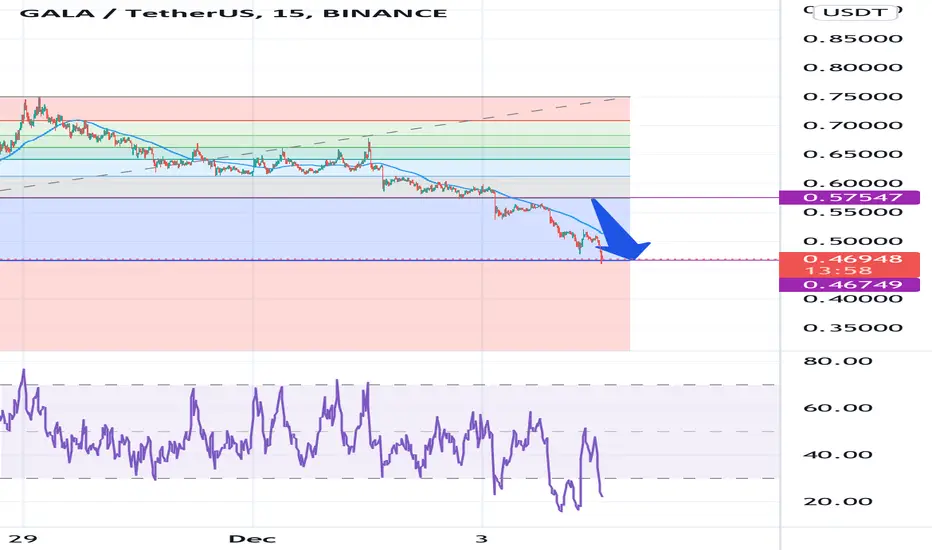Select the red 0.46948 current price label
The image size is (932, 550).
[849, 264]
